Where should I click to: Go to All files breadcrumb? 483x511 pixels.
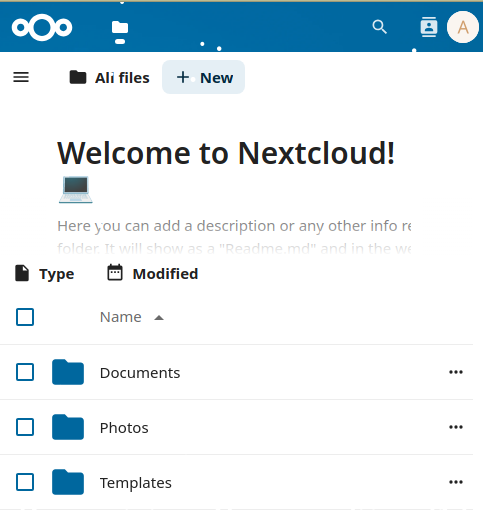pos(109,78)
